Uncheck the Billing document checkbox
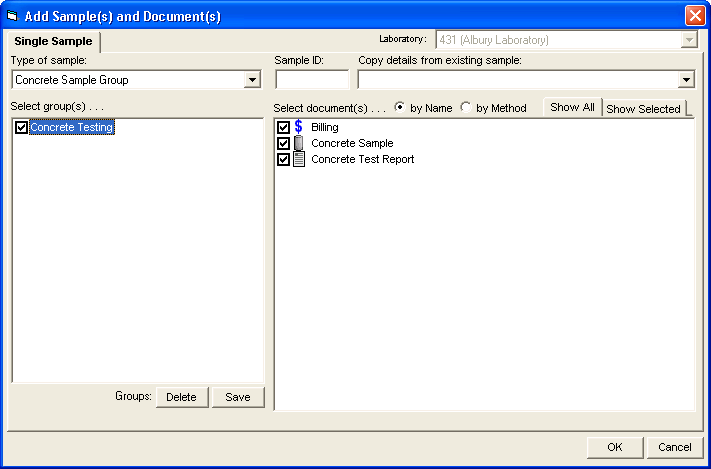Image resolution: width=711 pixels, height=469 pixels. coord(283,128)
